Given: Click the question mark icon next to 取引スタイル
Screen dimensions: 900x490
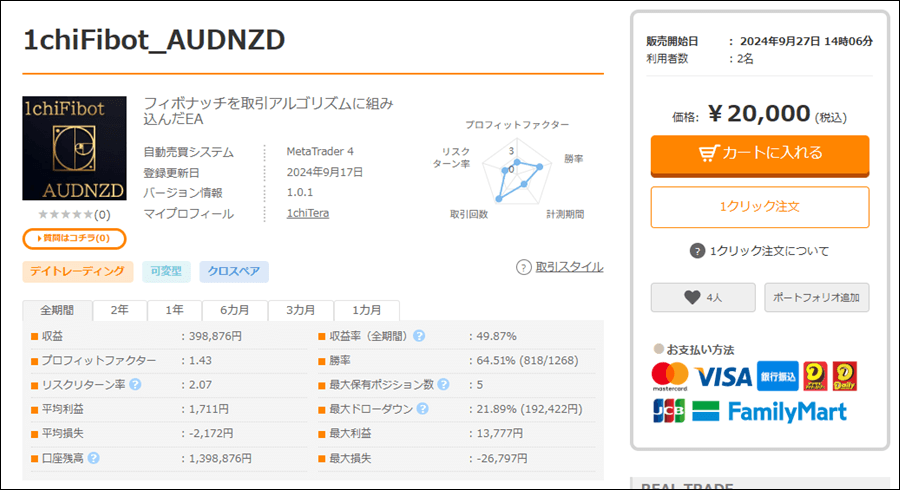Looking at the screenshot, I should 523,267.
